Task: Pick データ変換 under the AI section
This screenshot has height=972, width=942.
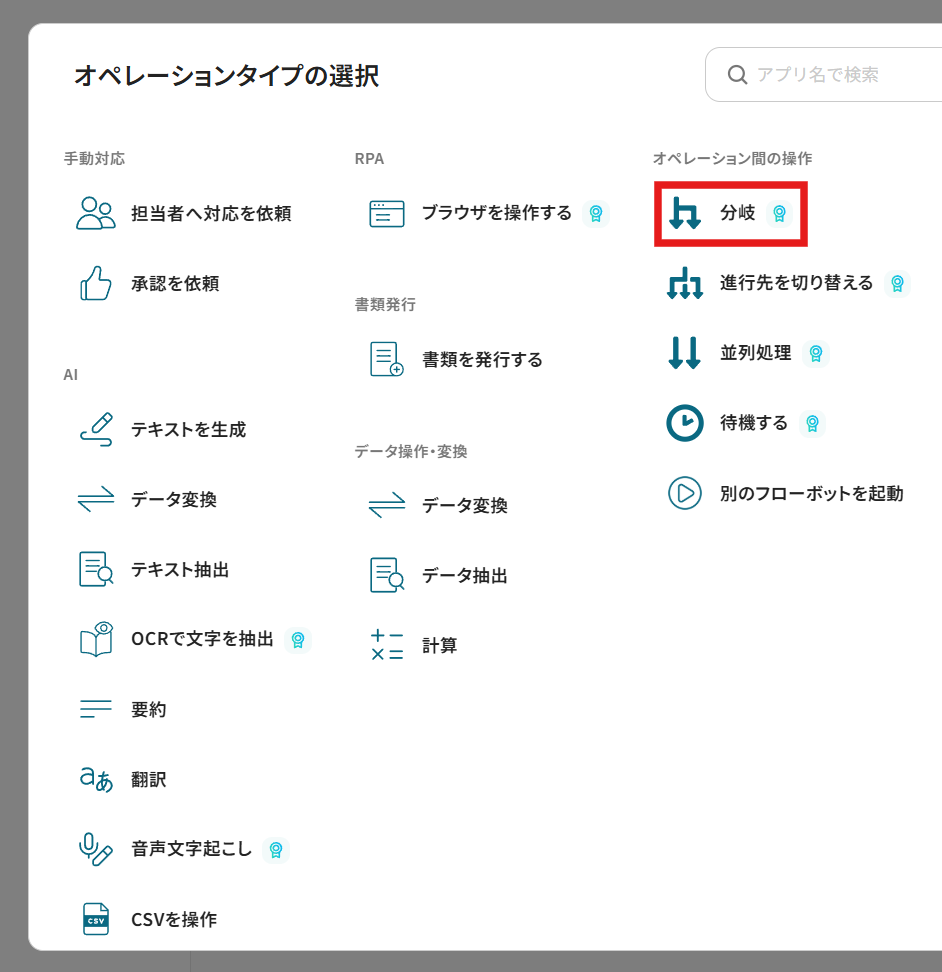Action: [x=174, y=499]
